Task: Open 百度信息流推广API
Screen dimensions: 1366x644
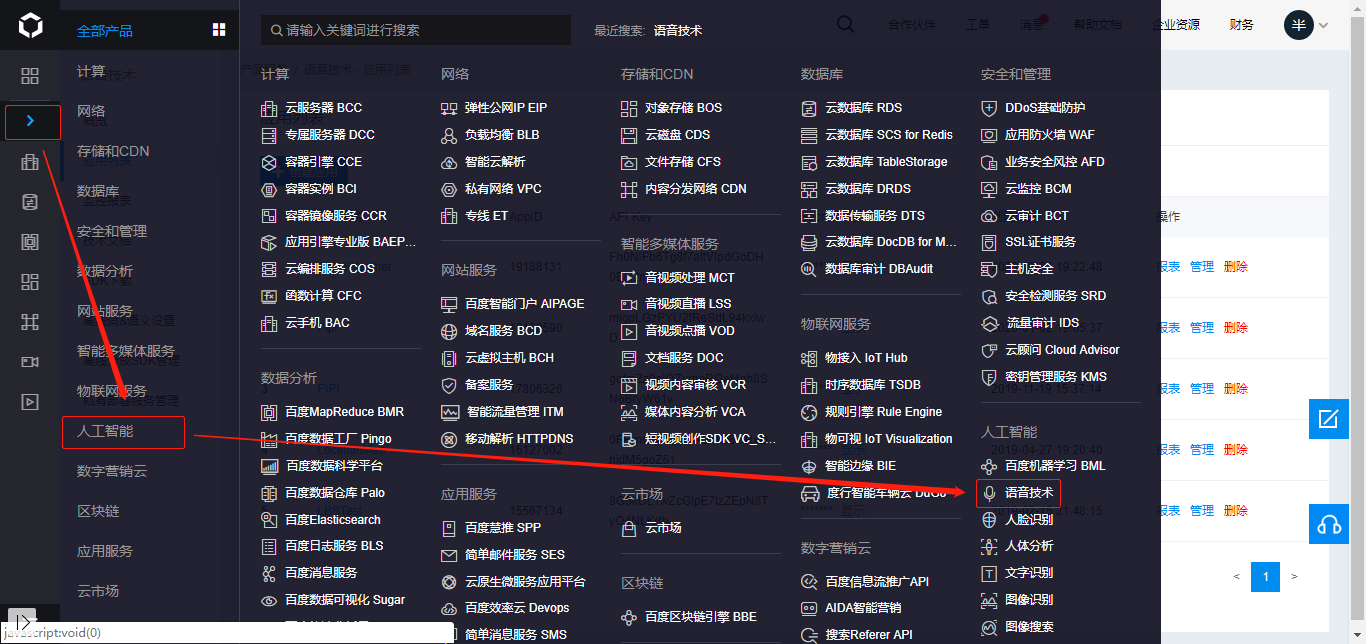Action: (865, 581)
